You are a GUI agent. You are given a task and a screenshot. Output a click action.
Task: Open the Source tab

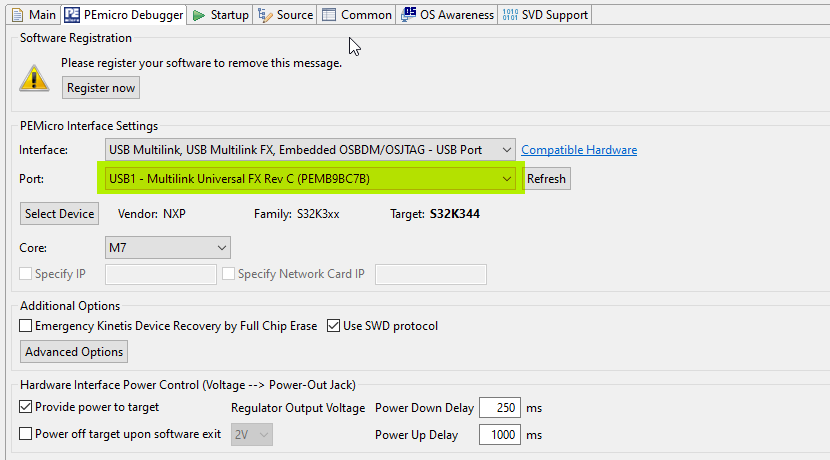(285, 15)
